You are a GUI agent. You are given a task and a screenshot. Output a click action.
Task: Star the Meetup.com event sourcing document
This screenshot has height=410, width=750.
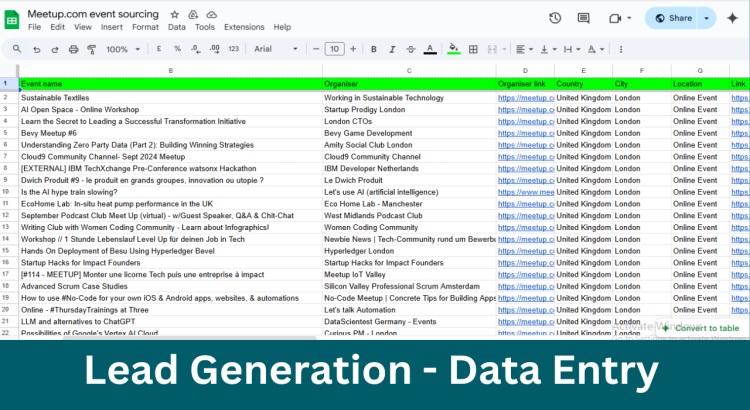(x=175, y=14)
